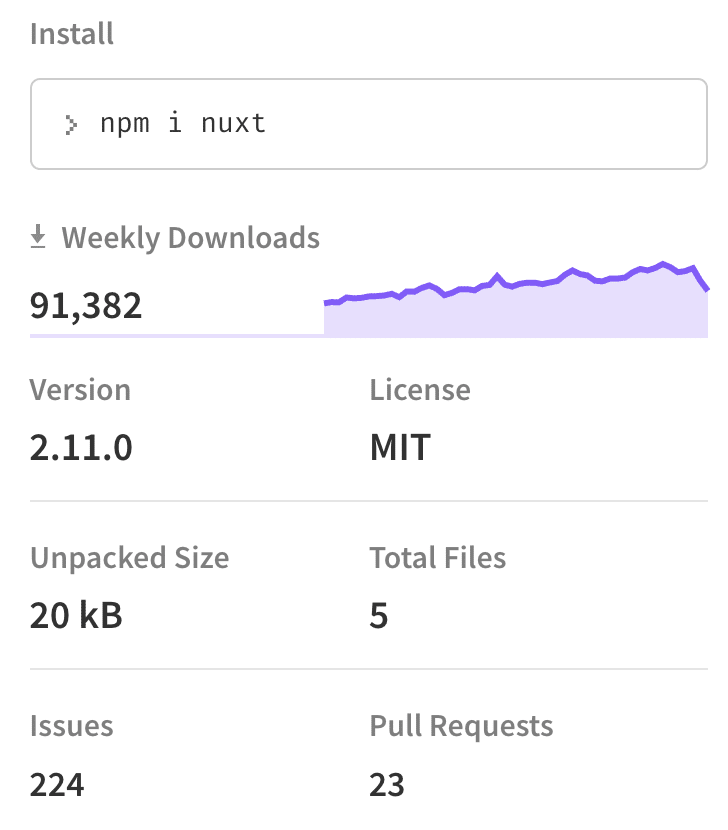This screenshot has height=830, width=728.
Task: Click the Version label
Action: point(80,389)
